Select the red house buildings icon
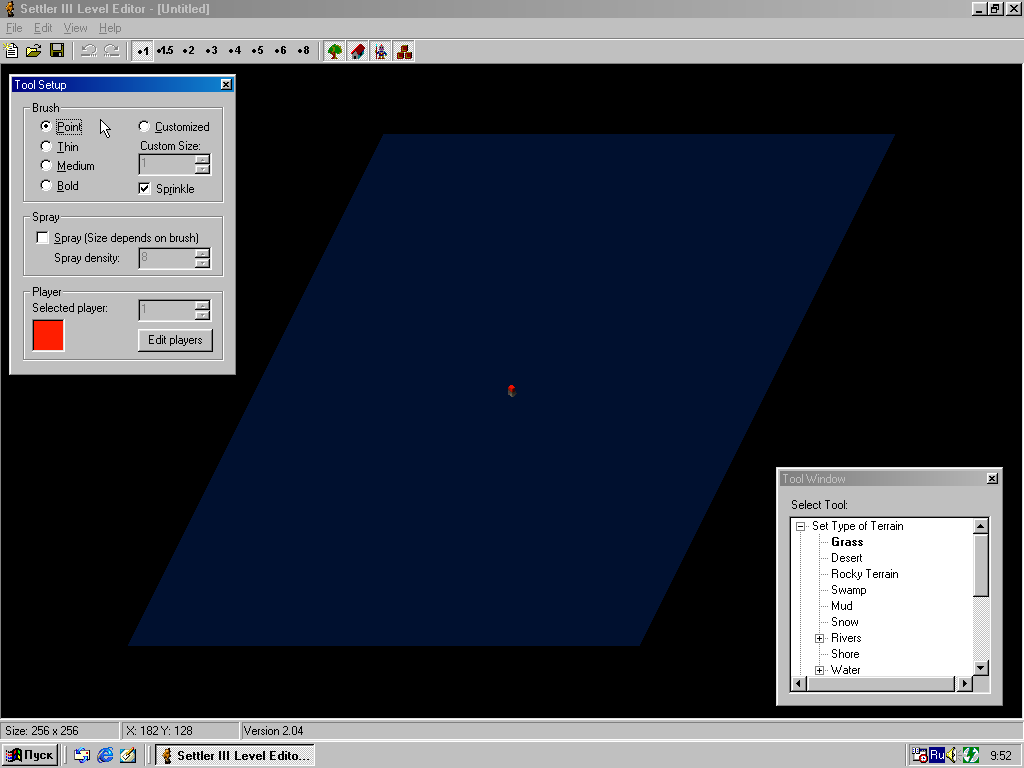 tap(358, 51)
